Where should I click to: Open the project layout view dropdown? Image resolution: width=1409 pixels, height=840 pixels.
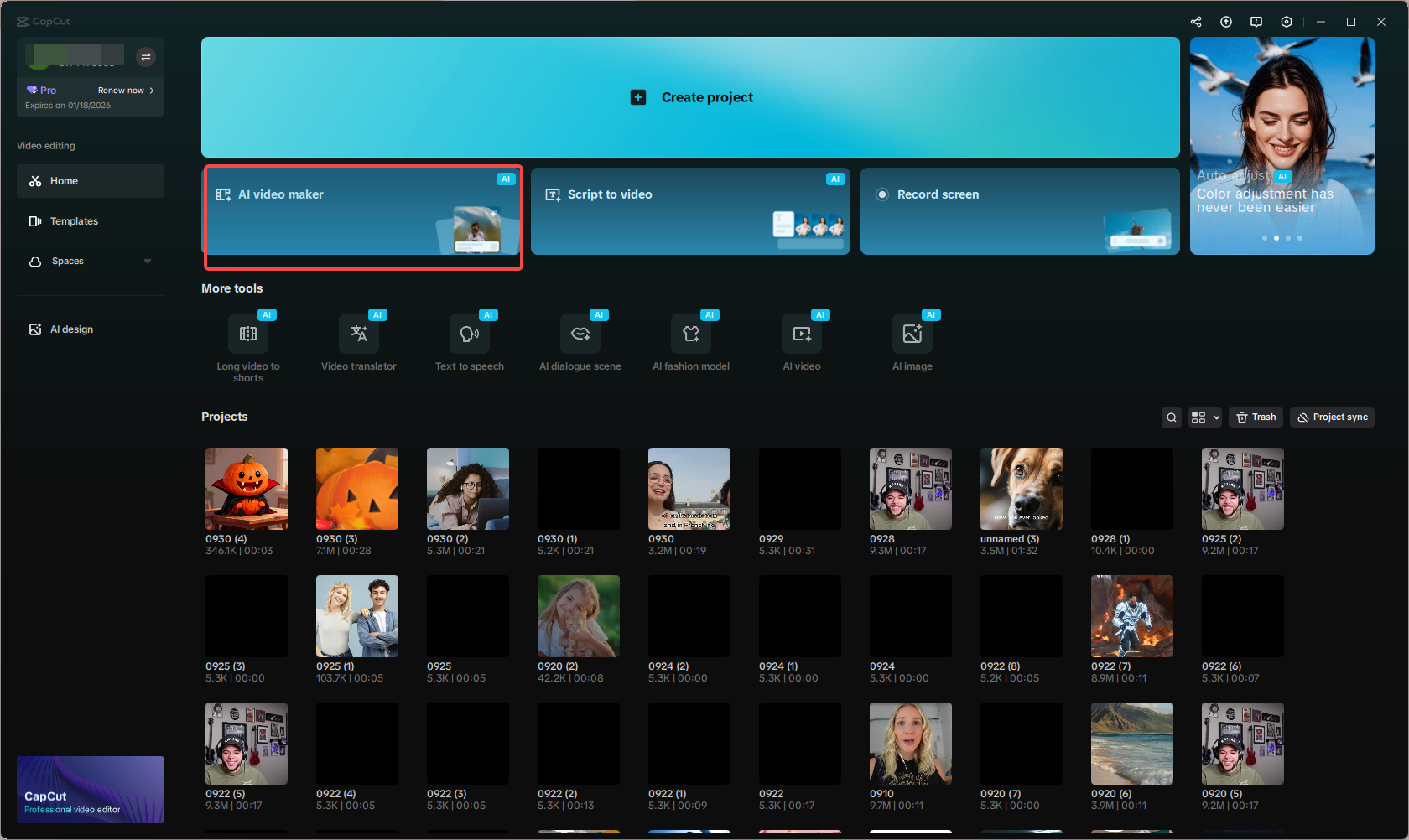click(1204, 417)
